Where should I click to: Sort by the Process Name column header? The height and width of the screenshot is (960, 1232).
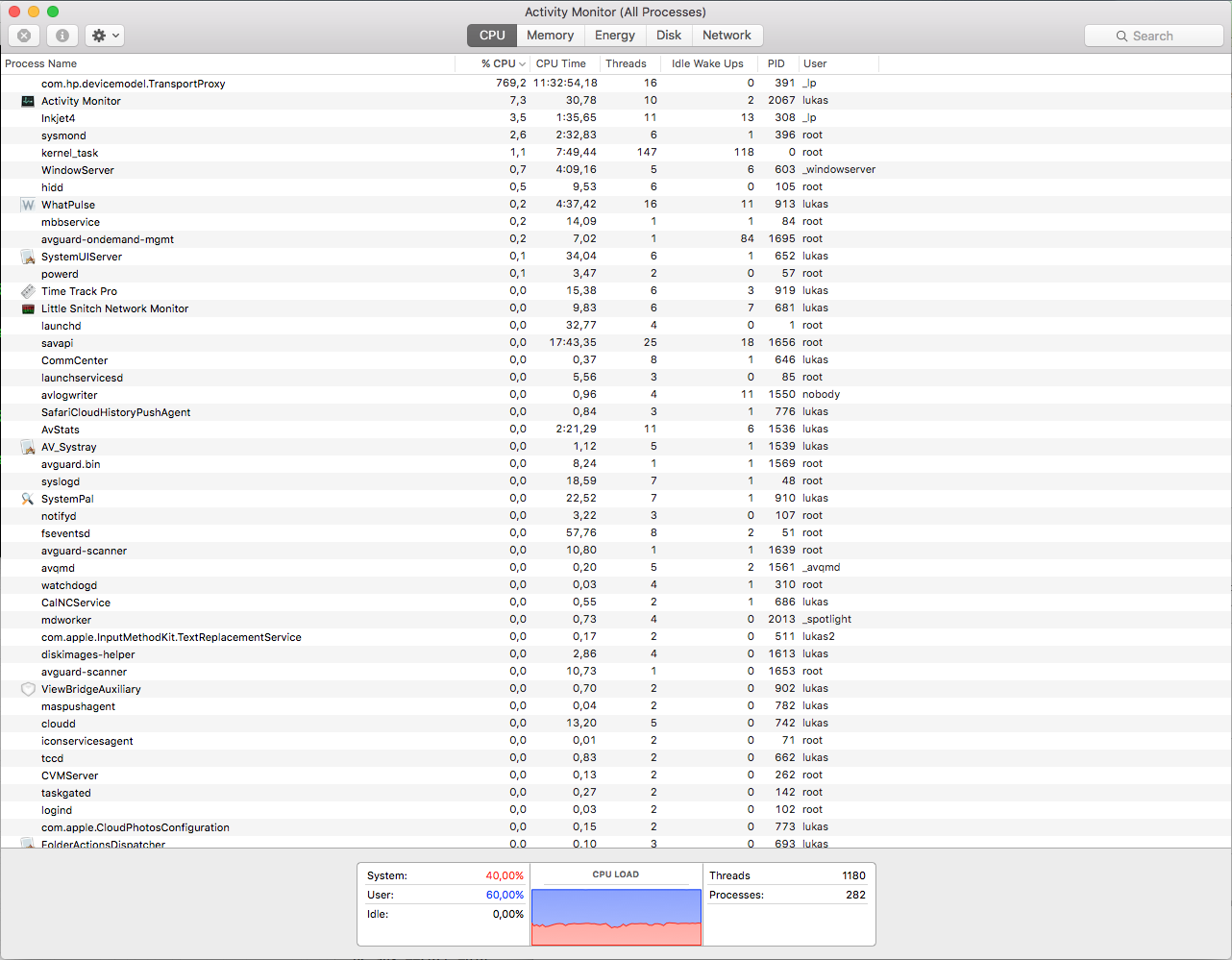41,63
